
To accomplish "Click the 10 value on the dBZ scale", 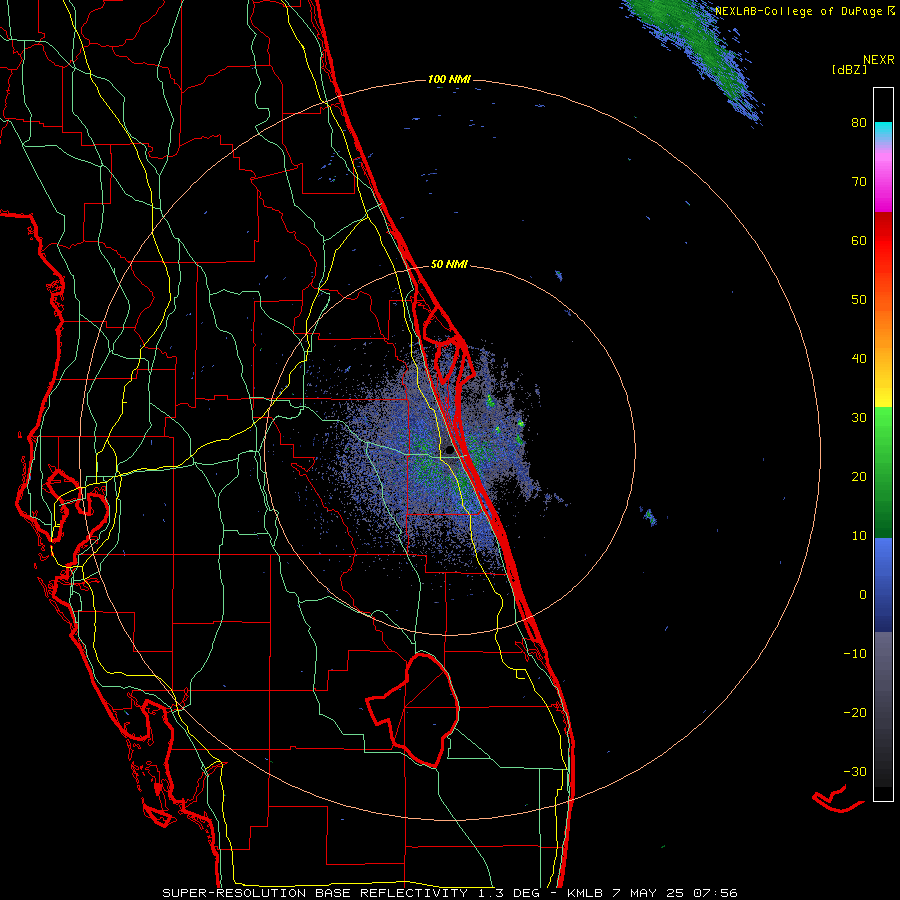I will point(859,536).
